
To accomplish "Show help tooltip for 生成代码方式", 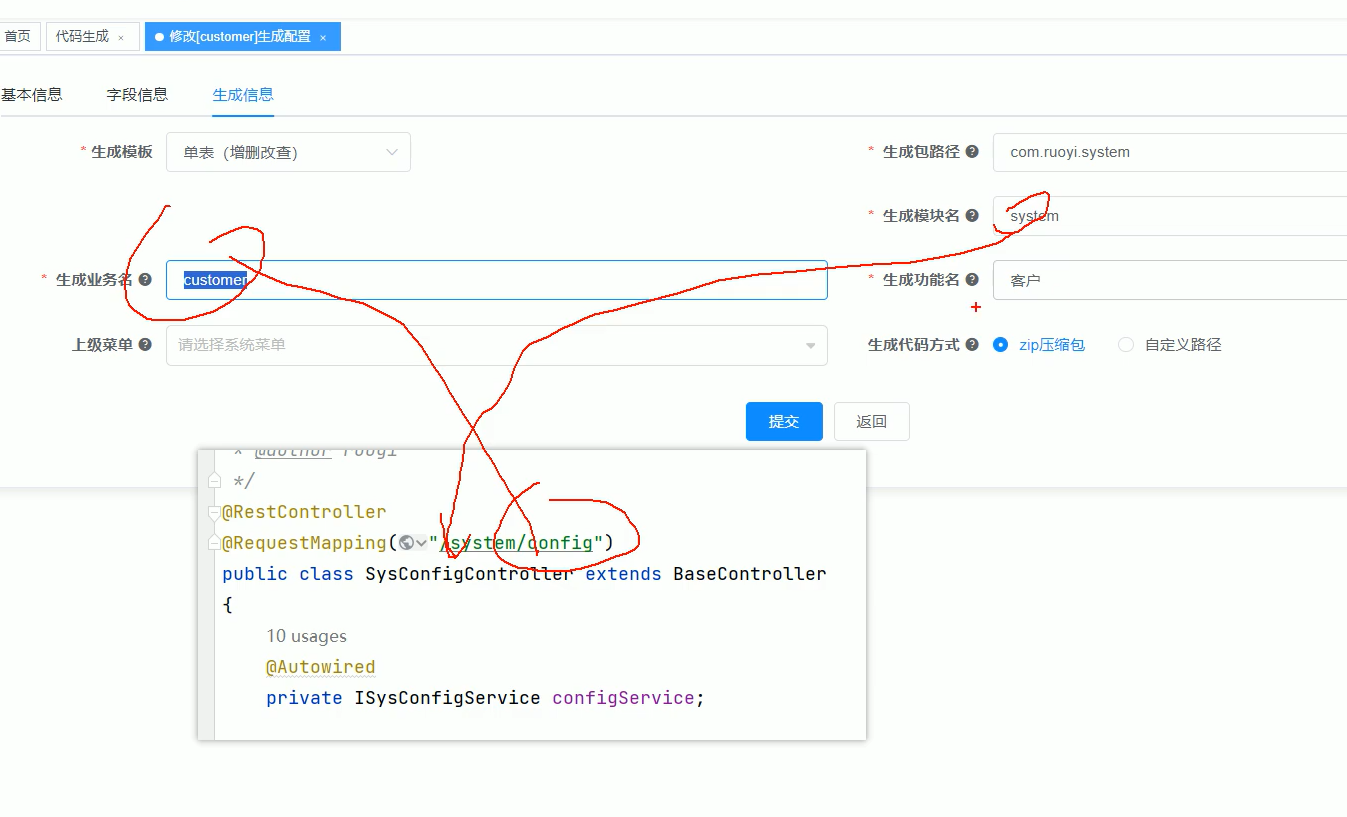I will click(x=972, y=345).
